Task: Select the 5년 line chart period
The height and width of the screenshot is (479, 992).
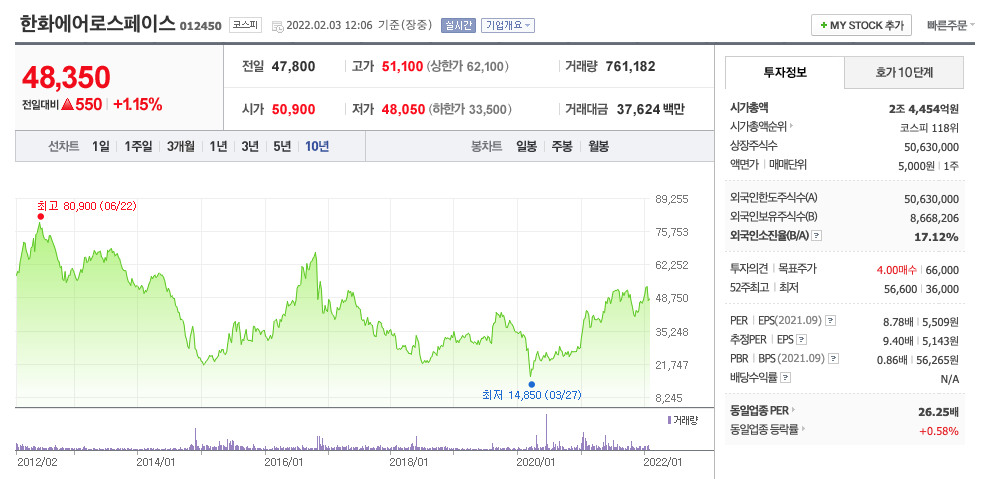Action: click(282, 146)
